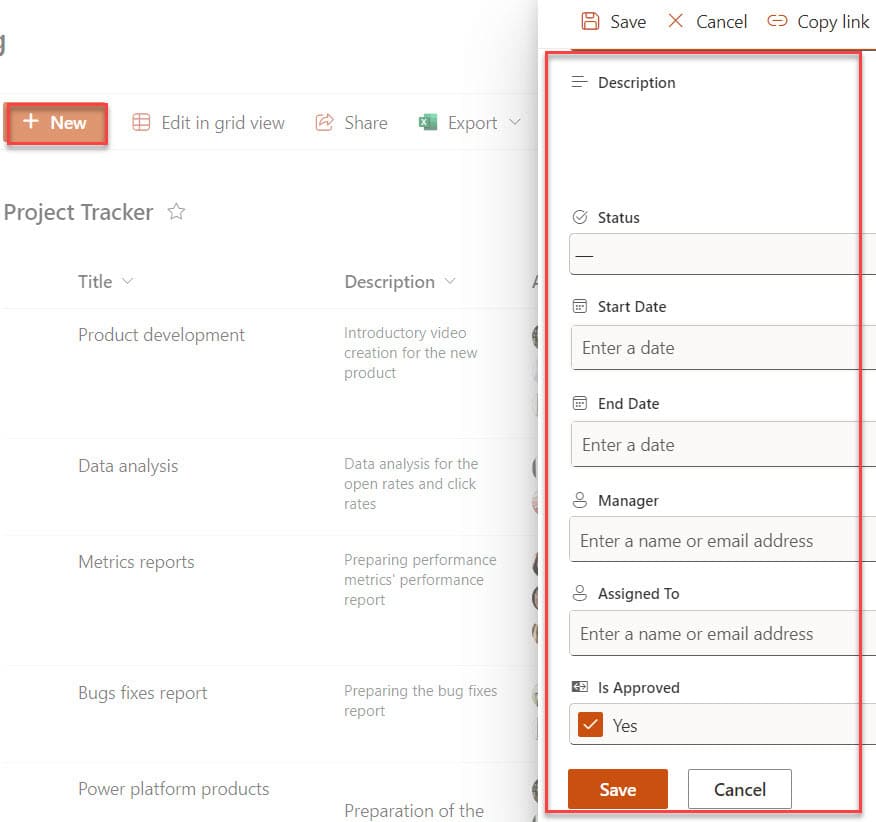Click the Assigned To name or email field

pos(722,633)
